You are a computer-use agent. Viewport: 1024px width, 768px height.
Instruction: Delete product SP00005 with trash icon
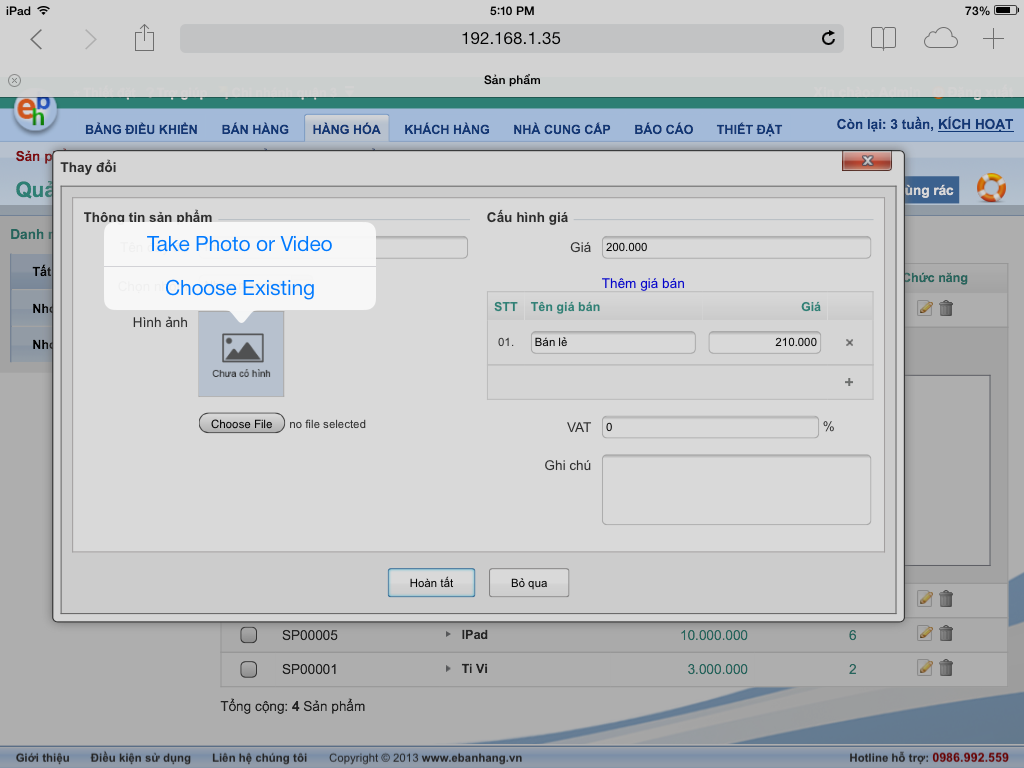coord(946,633)
